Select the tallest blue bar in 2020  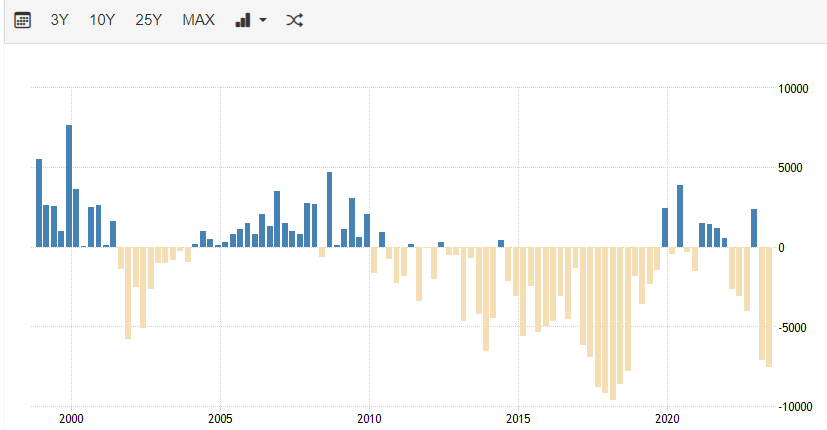680,216
